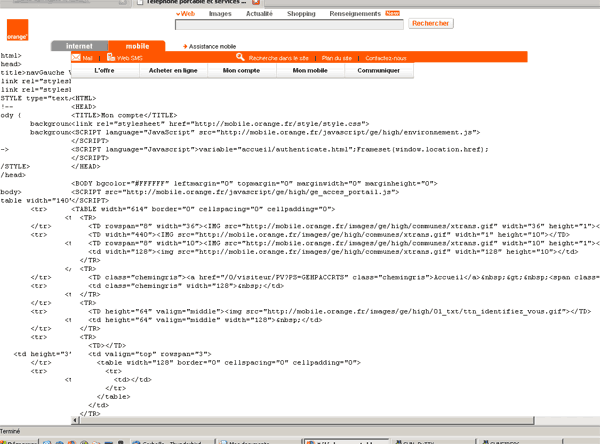Select the Actualité search category
The image size is (600, 444).
(259, 14)
